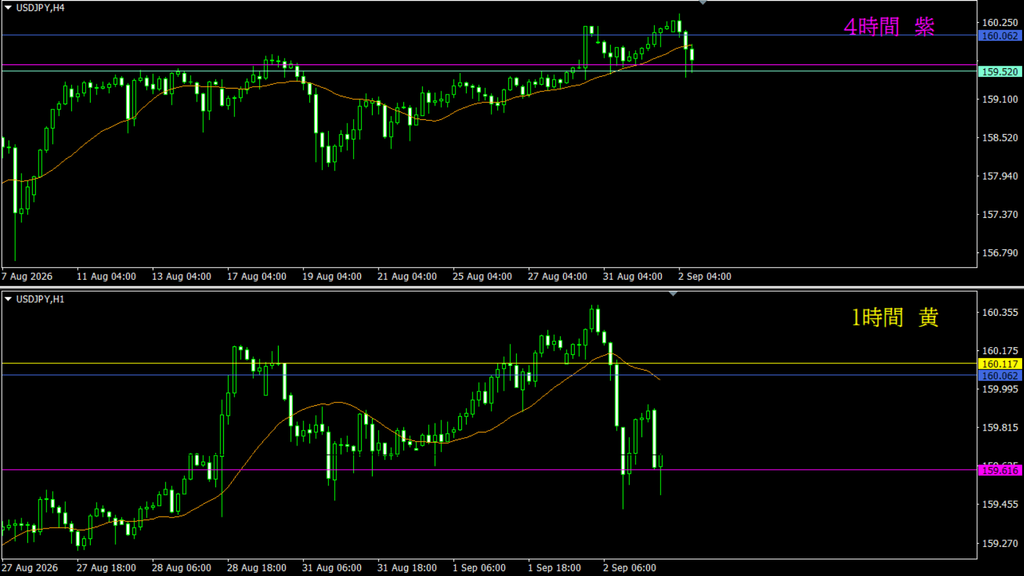Click the chart shift marker on H4 chart
Viewport: 1024px width, 576px height.
(x=703, y=3)
